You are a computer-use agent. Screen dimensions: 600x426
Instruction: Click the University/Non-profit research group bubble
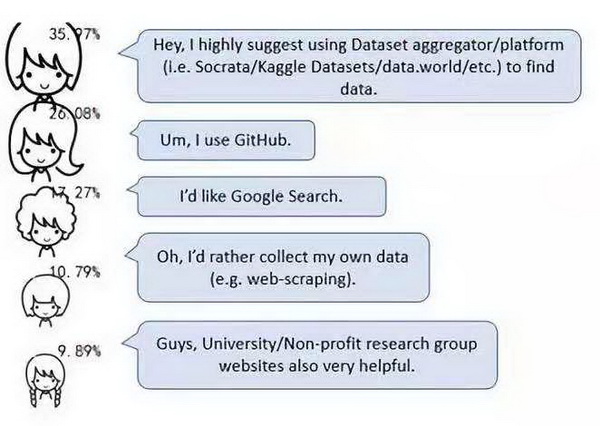(317, 355)
